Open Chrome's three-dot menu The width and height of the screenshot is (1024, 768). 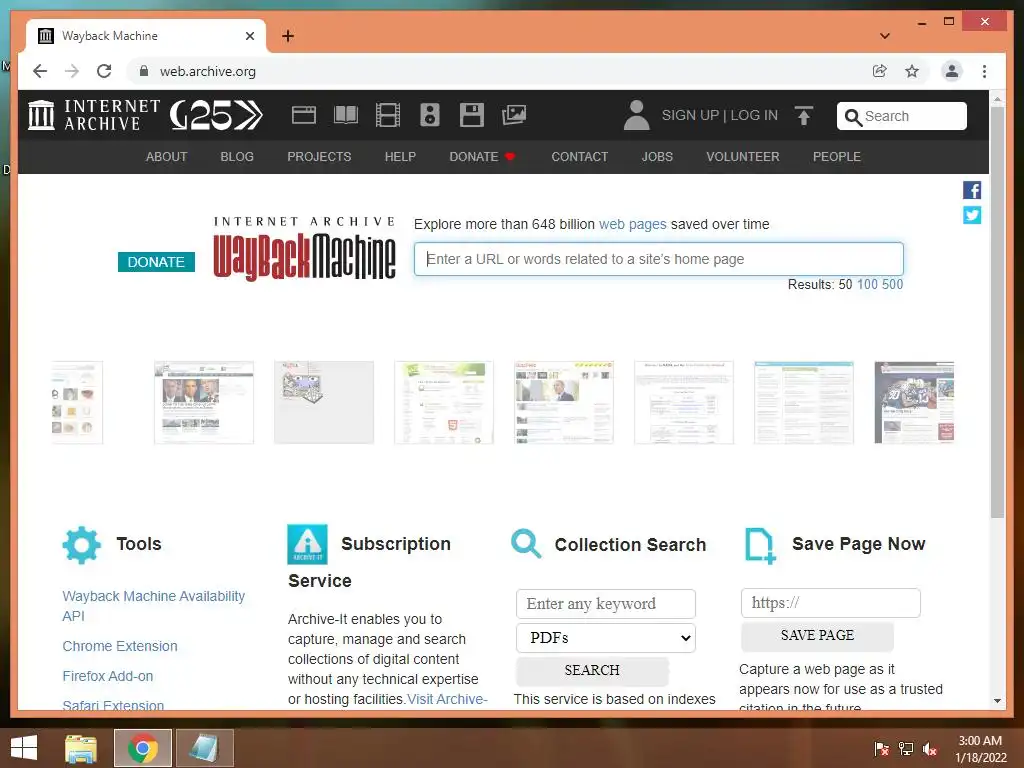tap(984, 71)
